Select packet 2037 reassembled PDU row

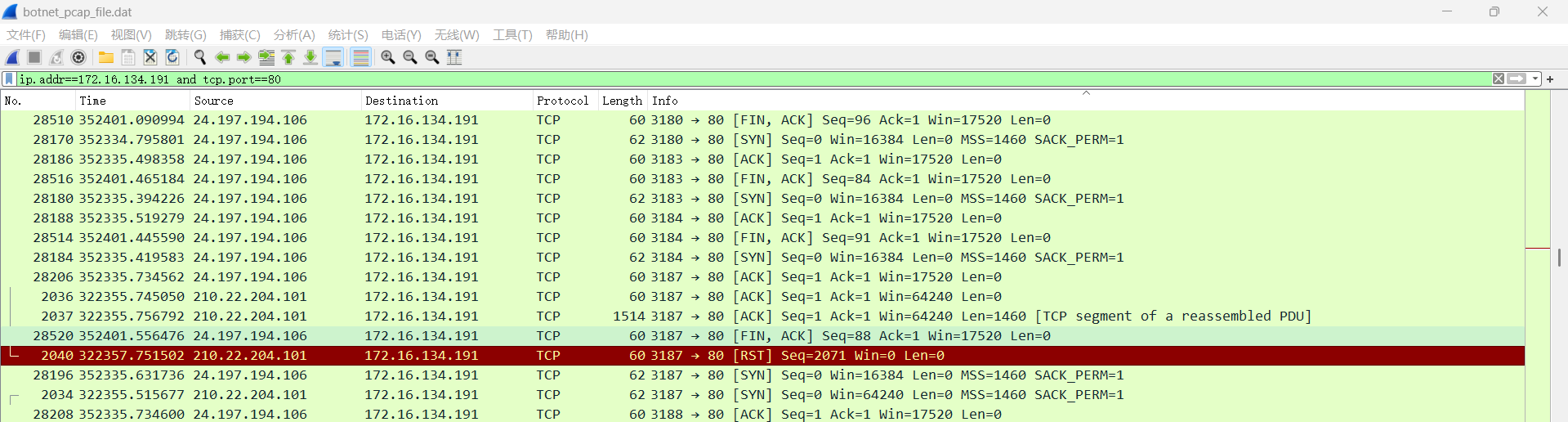[x=762, y=316]
